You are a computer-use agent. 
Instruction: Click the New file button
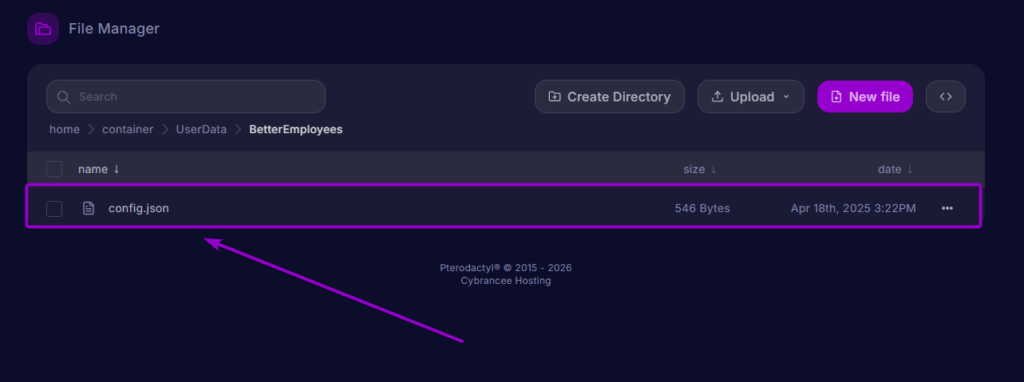point(865,97)
